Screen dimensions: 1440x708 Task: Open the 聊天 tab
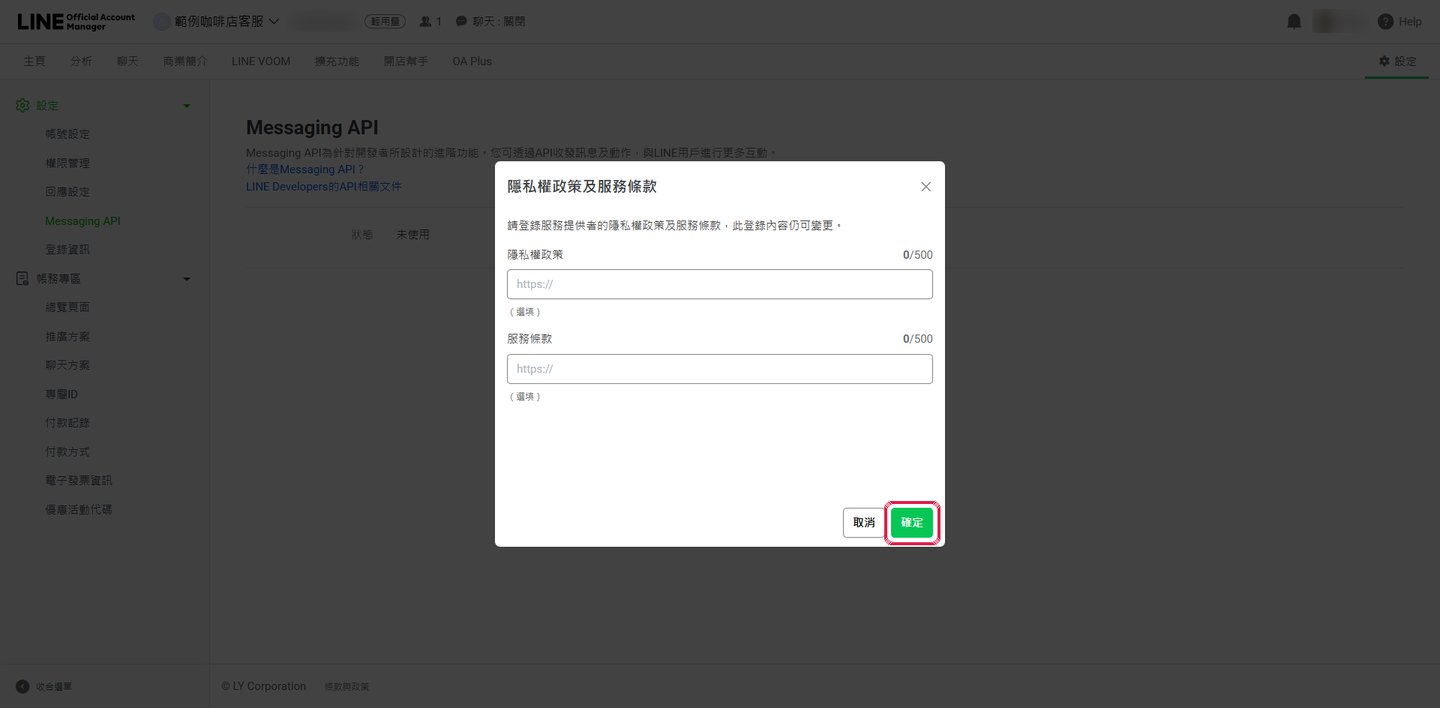coord(128,61)
